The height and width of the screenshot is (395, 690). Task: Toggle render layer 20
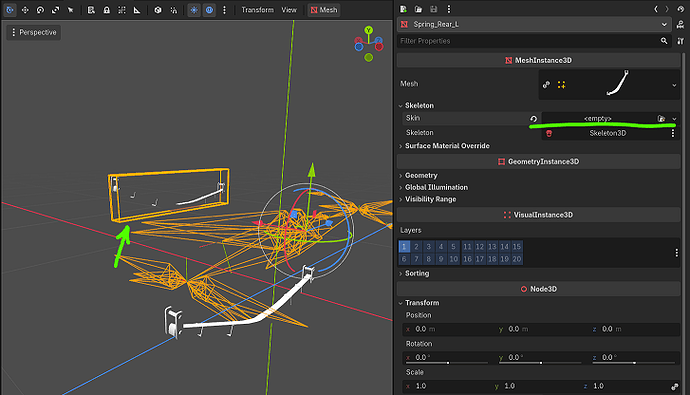point(517,259)
